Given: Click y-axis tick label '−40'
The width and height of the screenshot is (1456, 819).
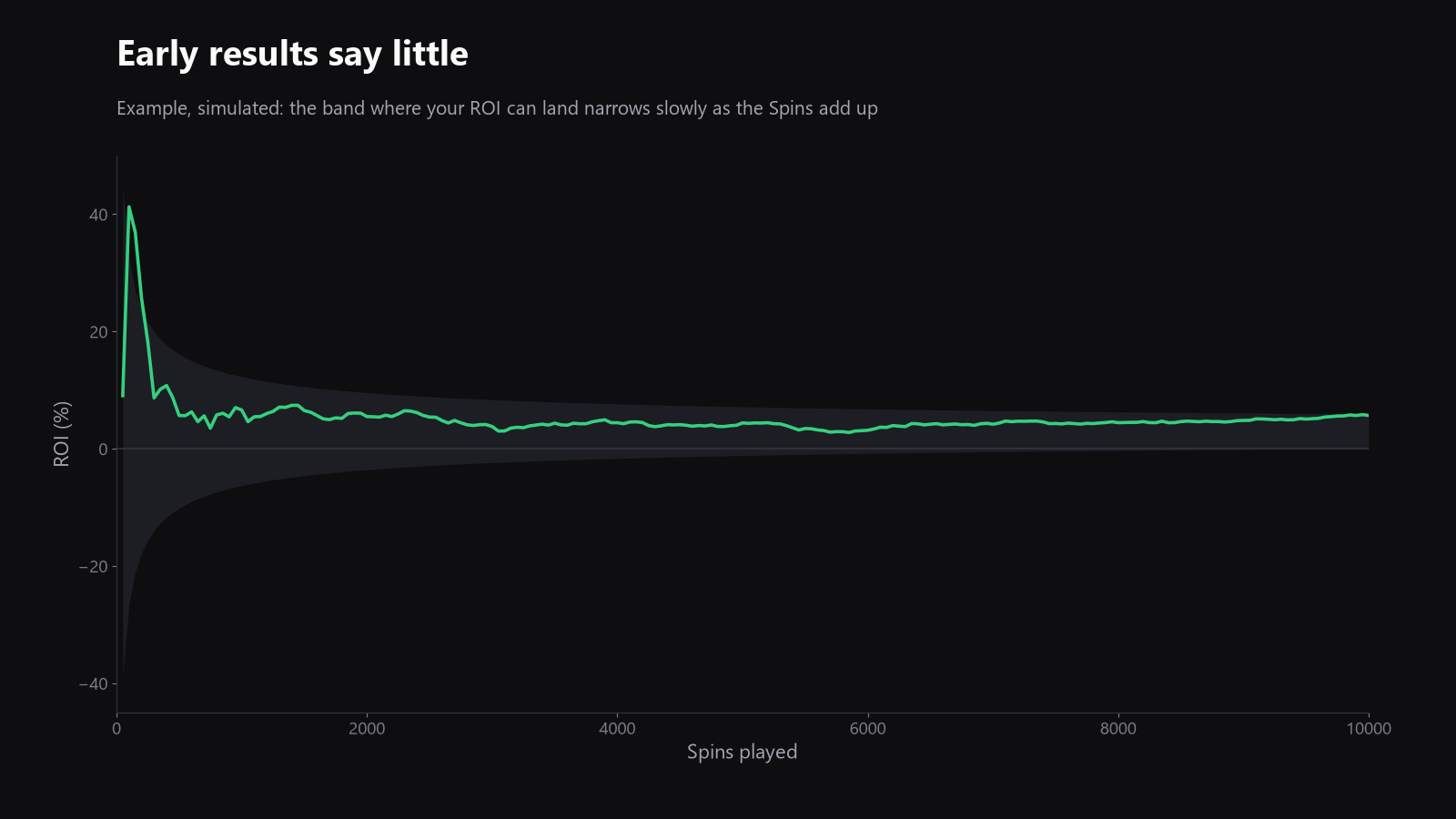Looking at the screenshot, I should (x=93, y=683).
